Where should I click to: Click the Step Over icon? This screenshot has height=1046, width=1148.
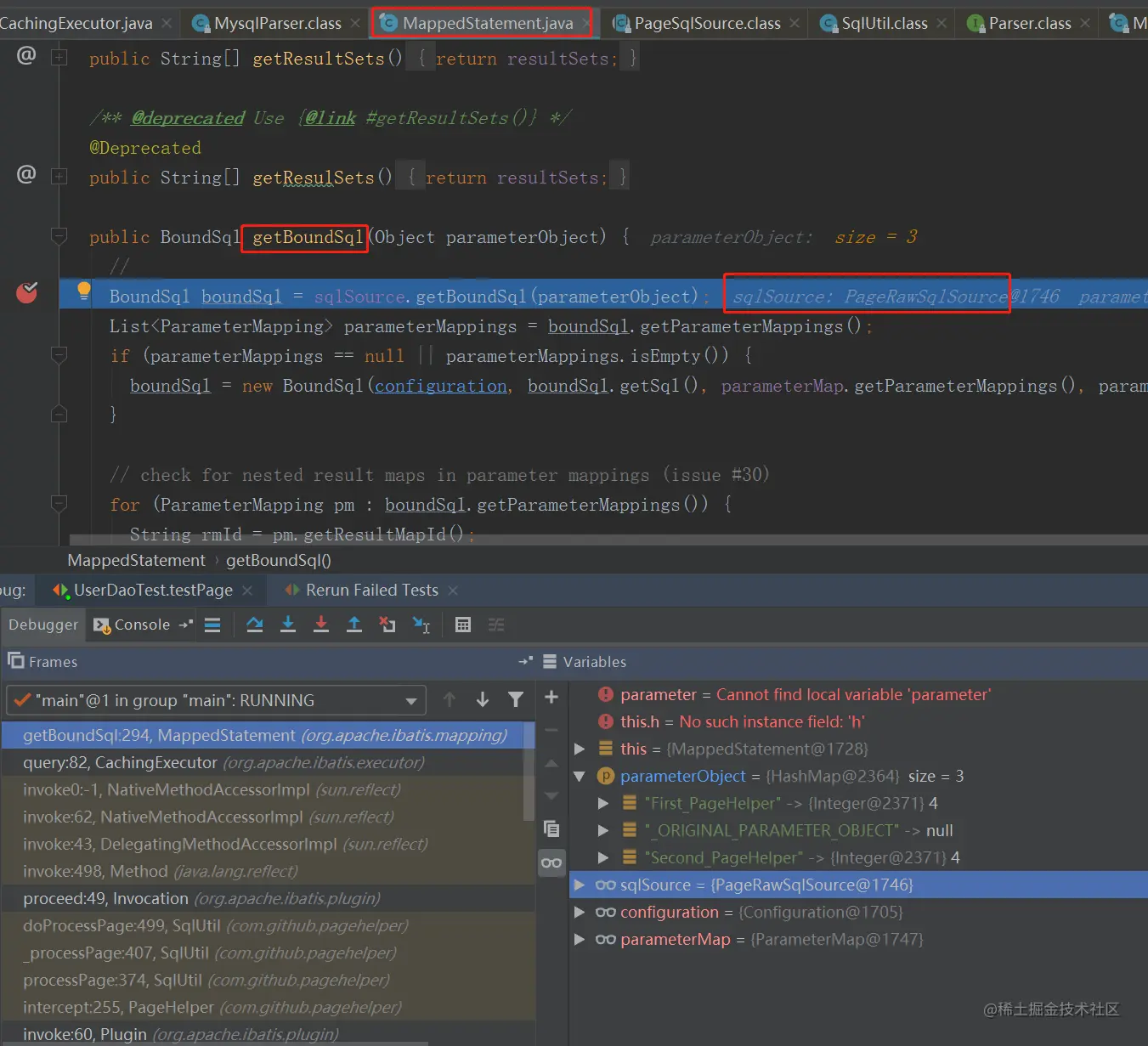(x=254, y=625)
